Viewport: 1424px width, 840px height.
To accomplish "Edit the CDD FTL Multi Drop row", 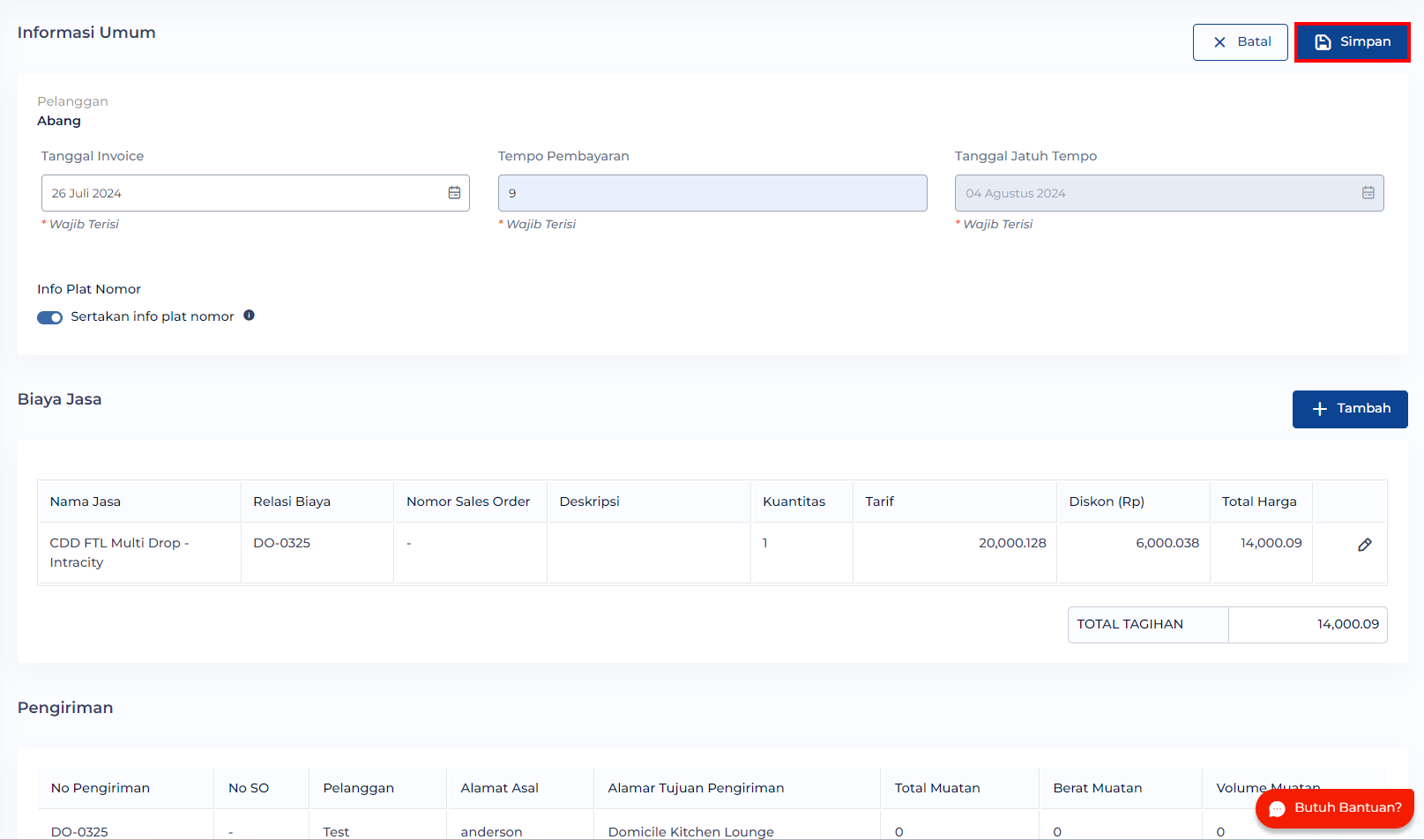I will pyautogui.click(x=1364, y=545).
